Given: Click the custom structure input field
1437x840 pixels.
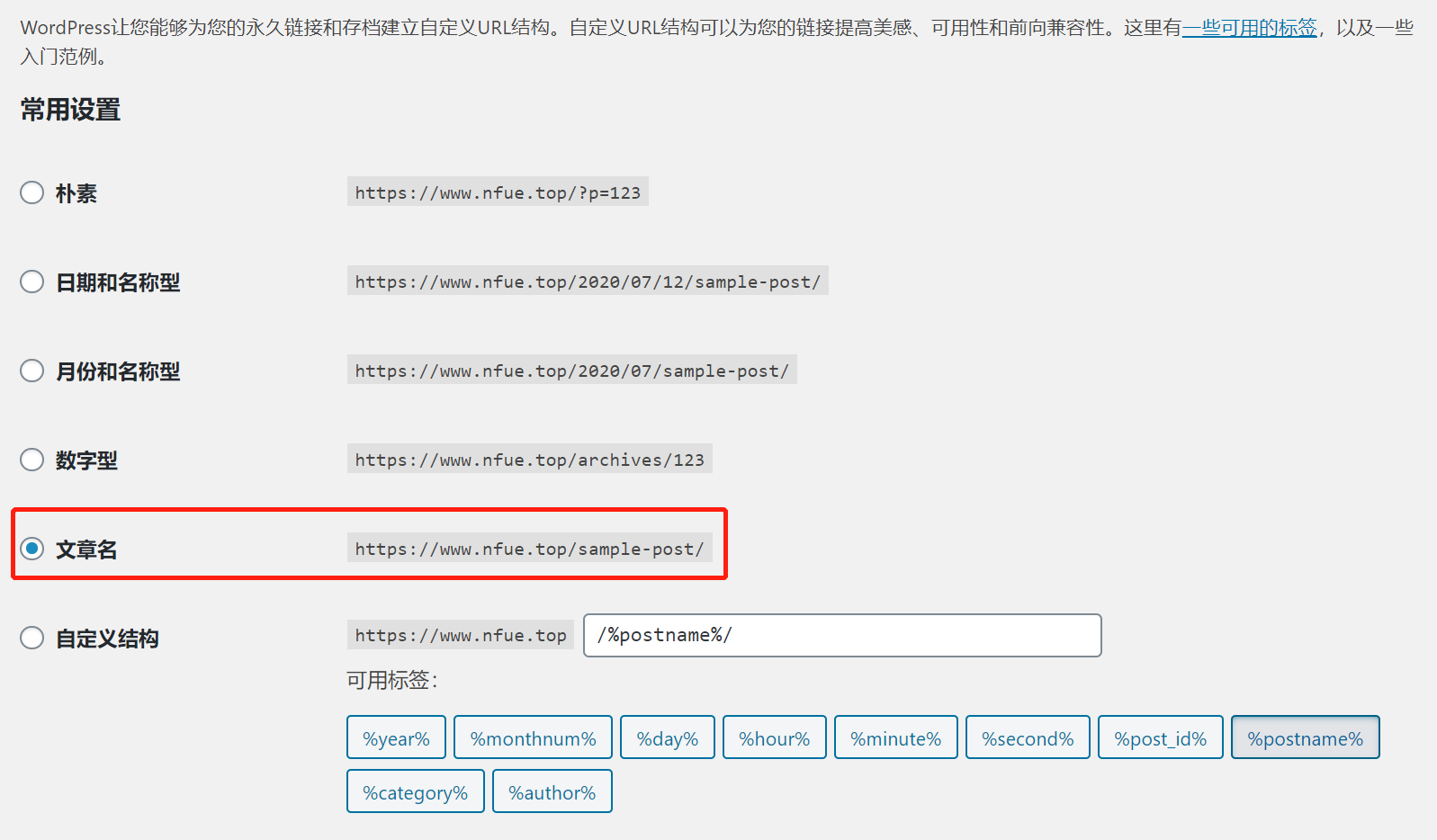Looking at the screenshot, I should [x=842, y=635].
